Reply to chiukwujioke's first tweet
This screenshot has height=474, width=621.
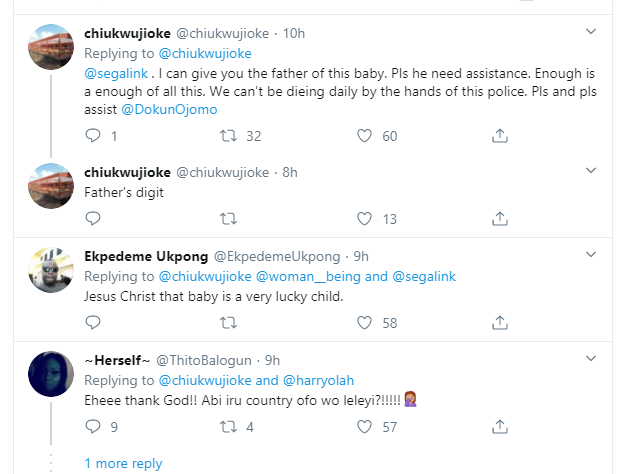[92, 136]
